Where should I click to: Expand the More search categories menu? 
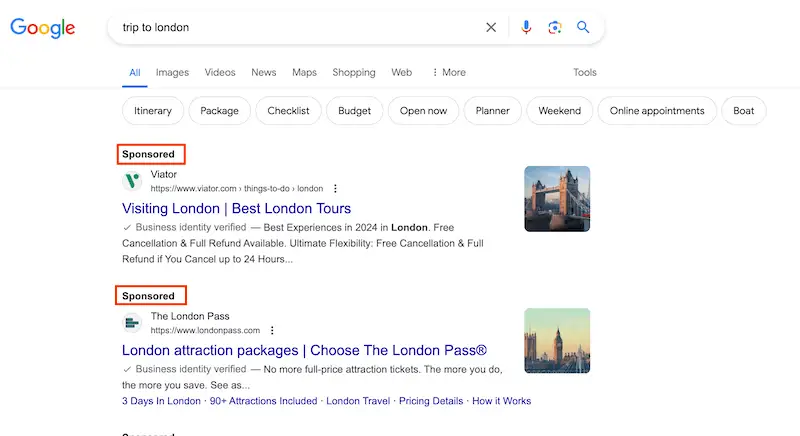[448, 72]
